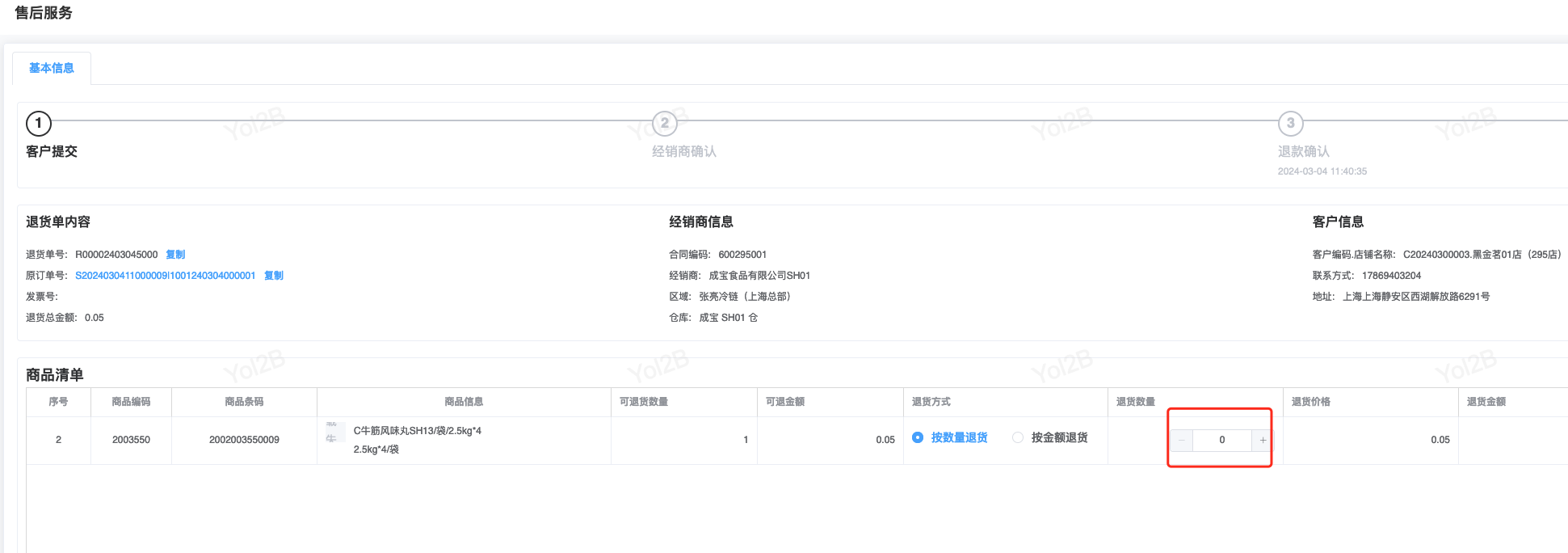Click the step 2 circle for 经销商确认
This screenshot has height=553, width=1568.
664,123
